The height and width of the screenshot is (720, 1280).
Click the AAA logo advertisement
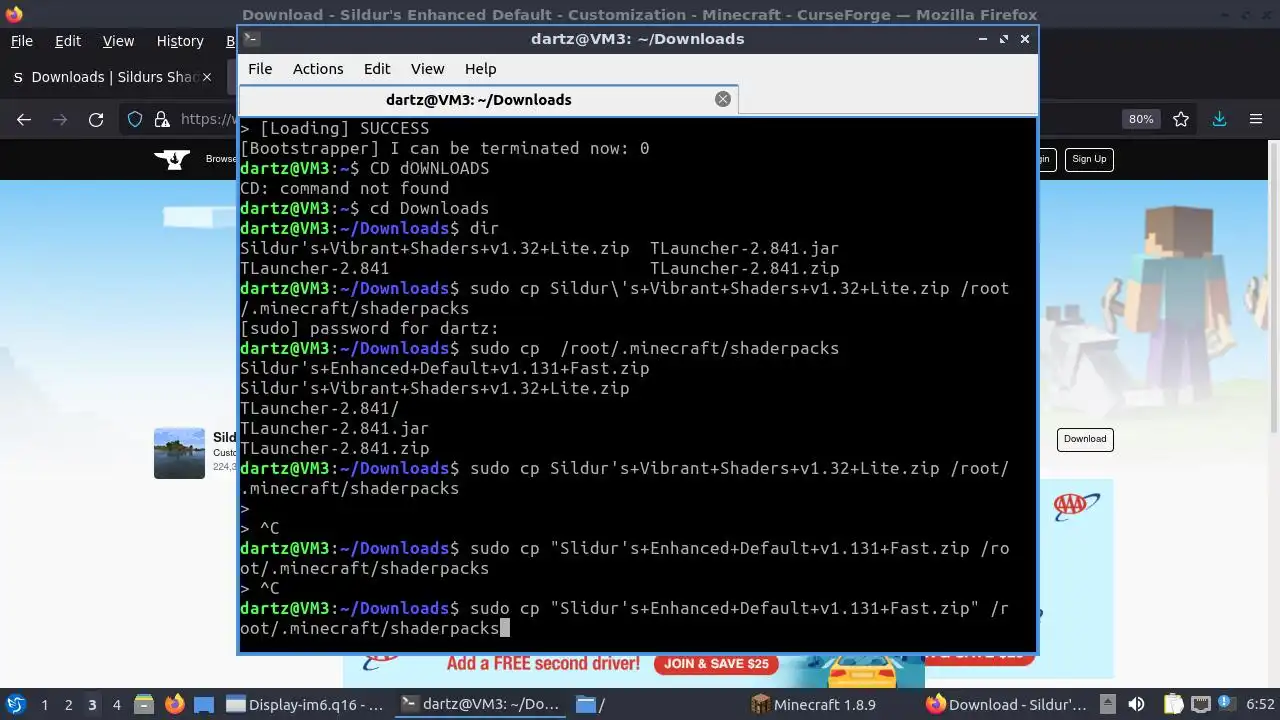pyautogui.click(x=1077, y=506)
